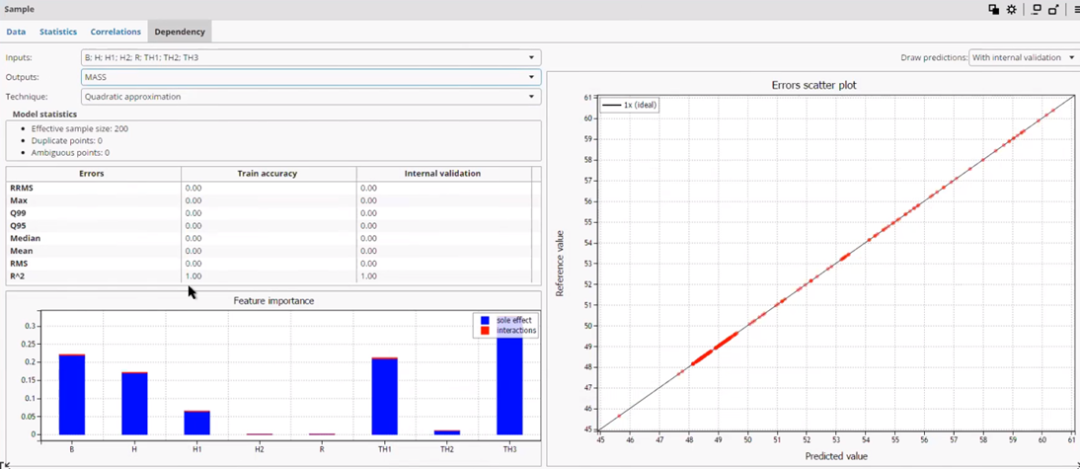Open the Correlations tab
This screenshot has width=1080, height=469.
[x=115, y=32]
